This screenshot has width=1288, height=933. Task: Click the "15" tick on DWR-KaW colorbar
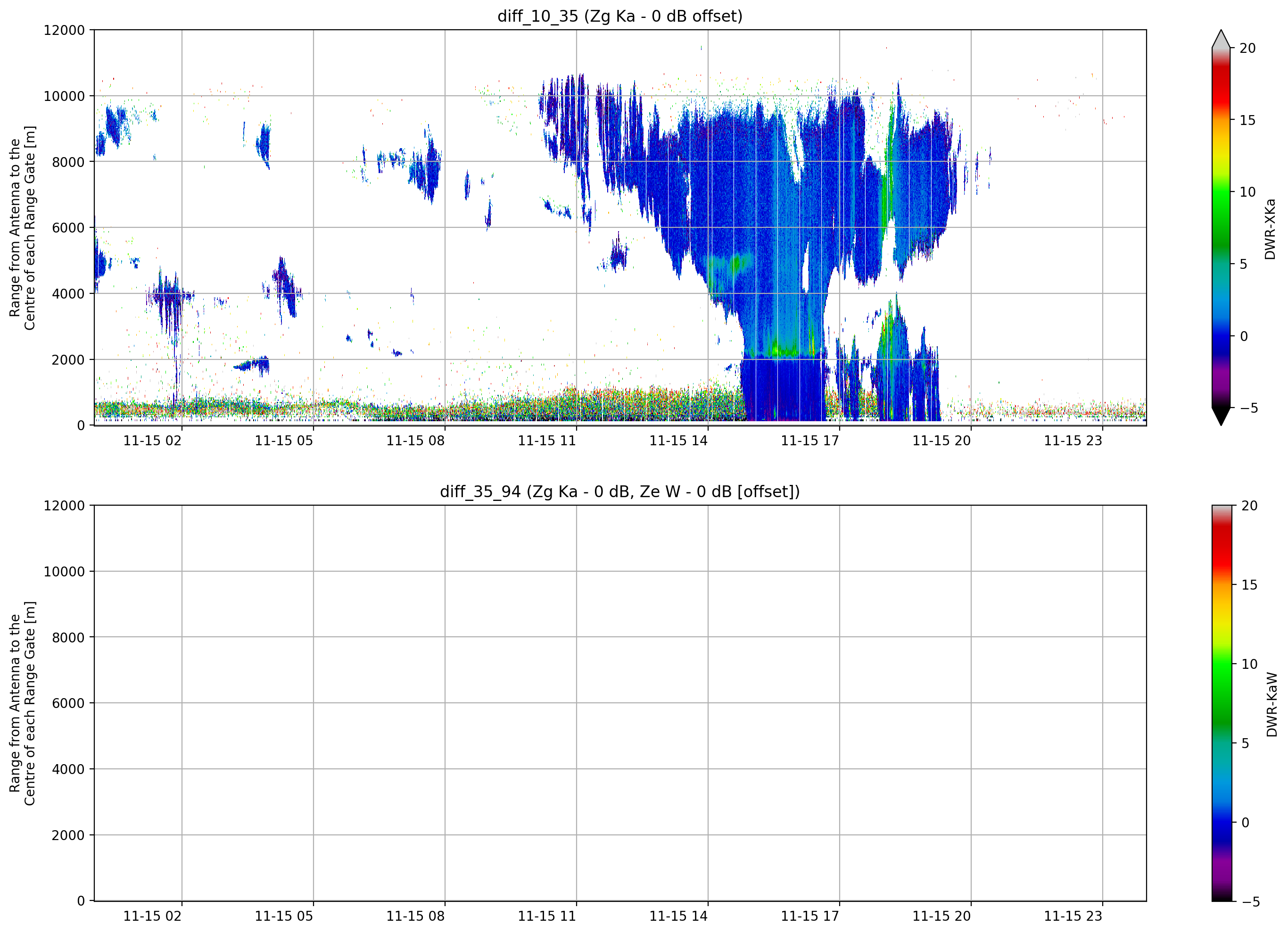[1249, 585]
